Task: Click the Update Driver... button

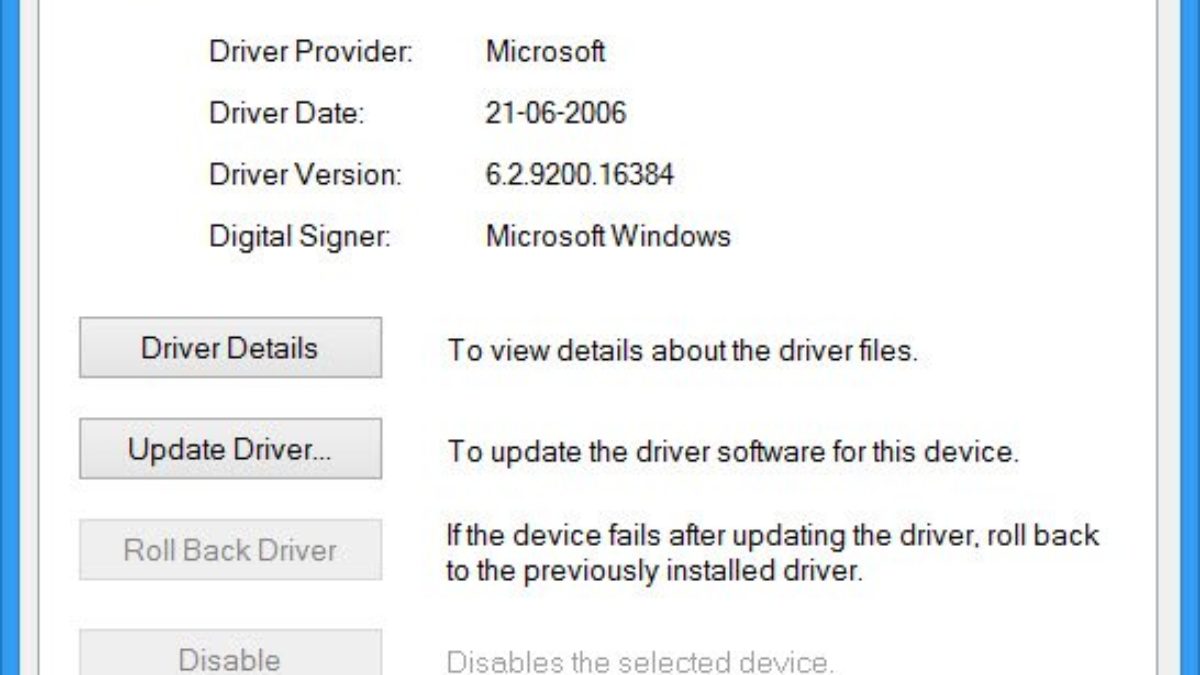Action: [230, 449]
